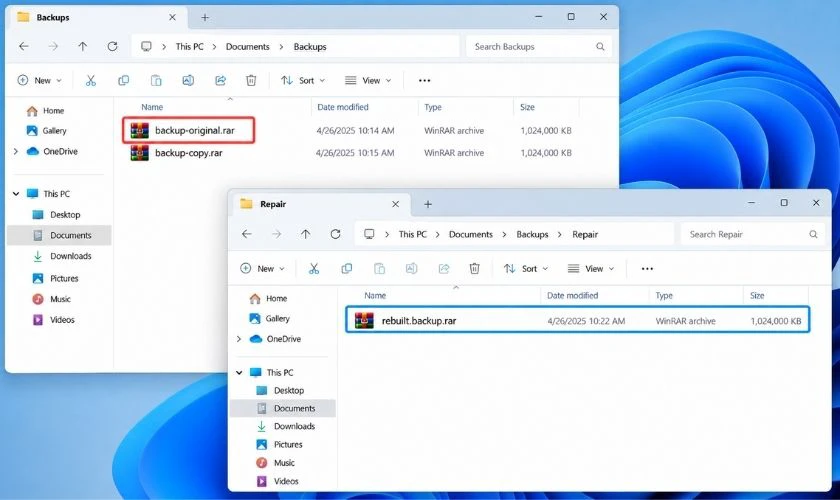
Task: Open Downloads in Repair window sidebar
Action: click(286, 426)
